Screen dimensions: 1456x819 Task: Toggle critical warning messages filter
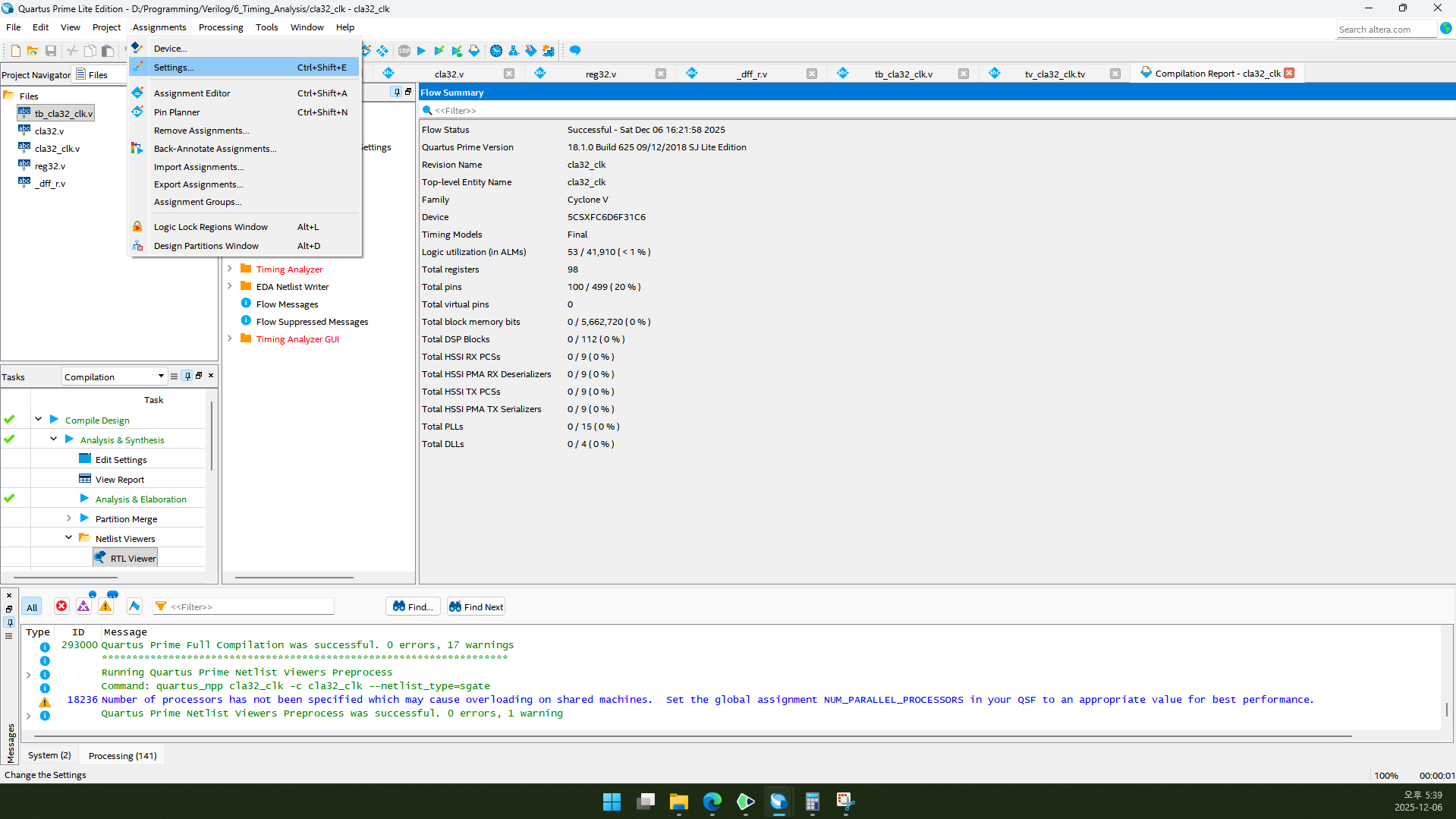point(83,606)
